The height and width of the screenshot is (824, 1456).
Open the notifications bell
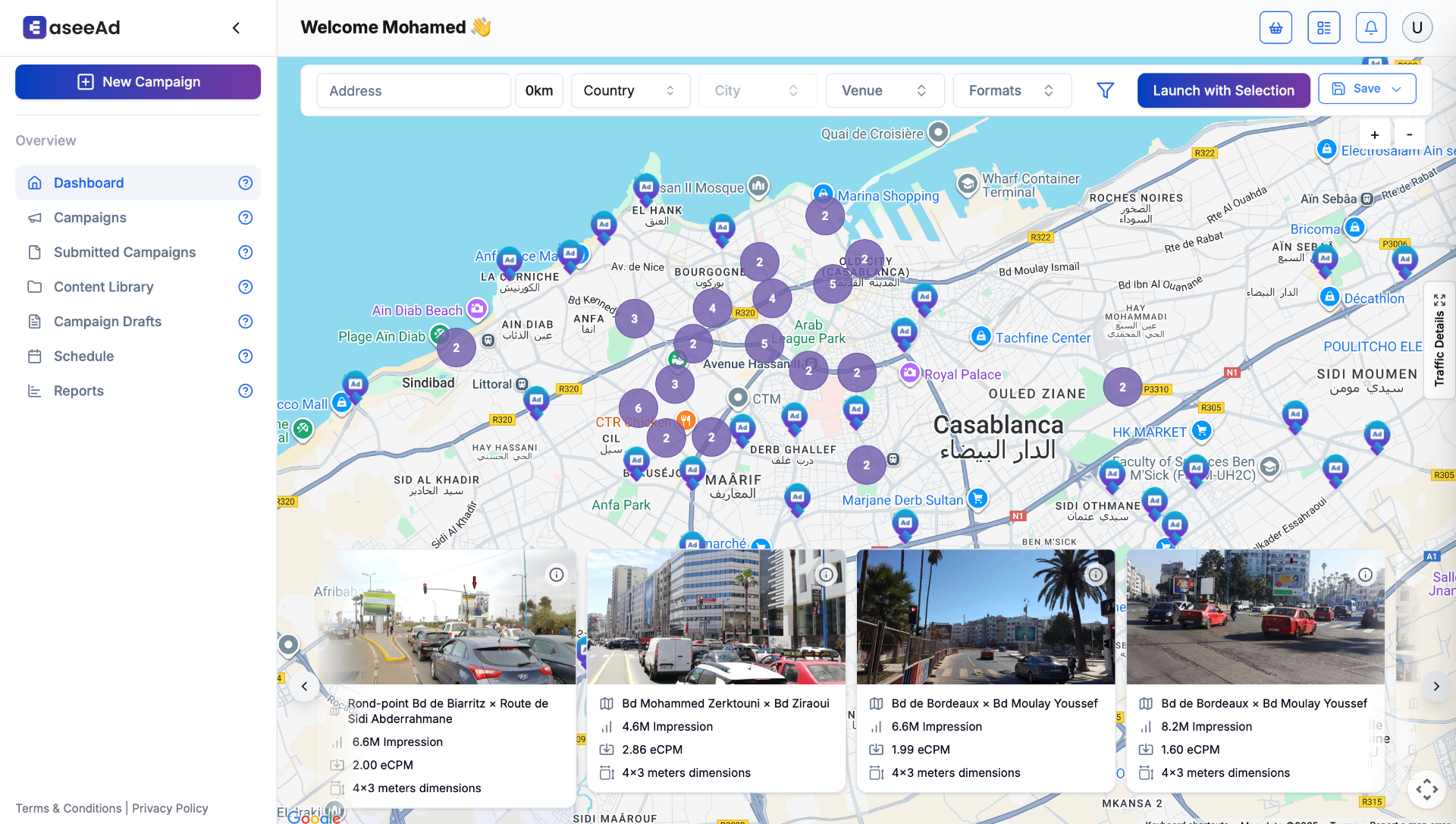(1370, 28)
